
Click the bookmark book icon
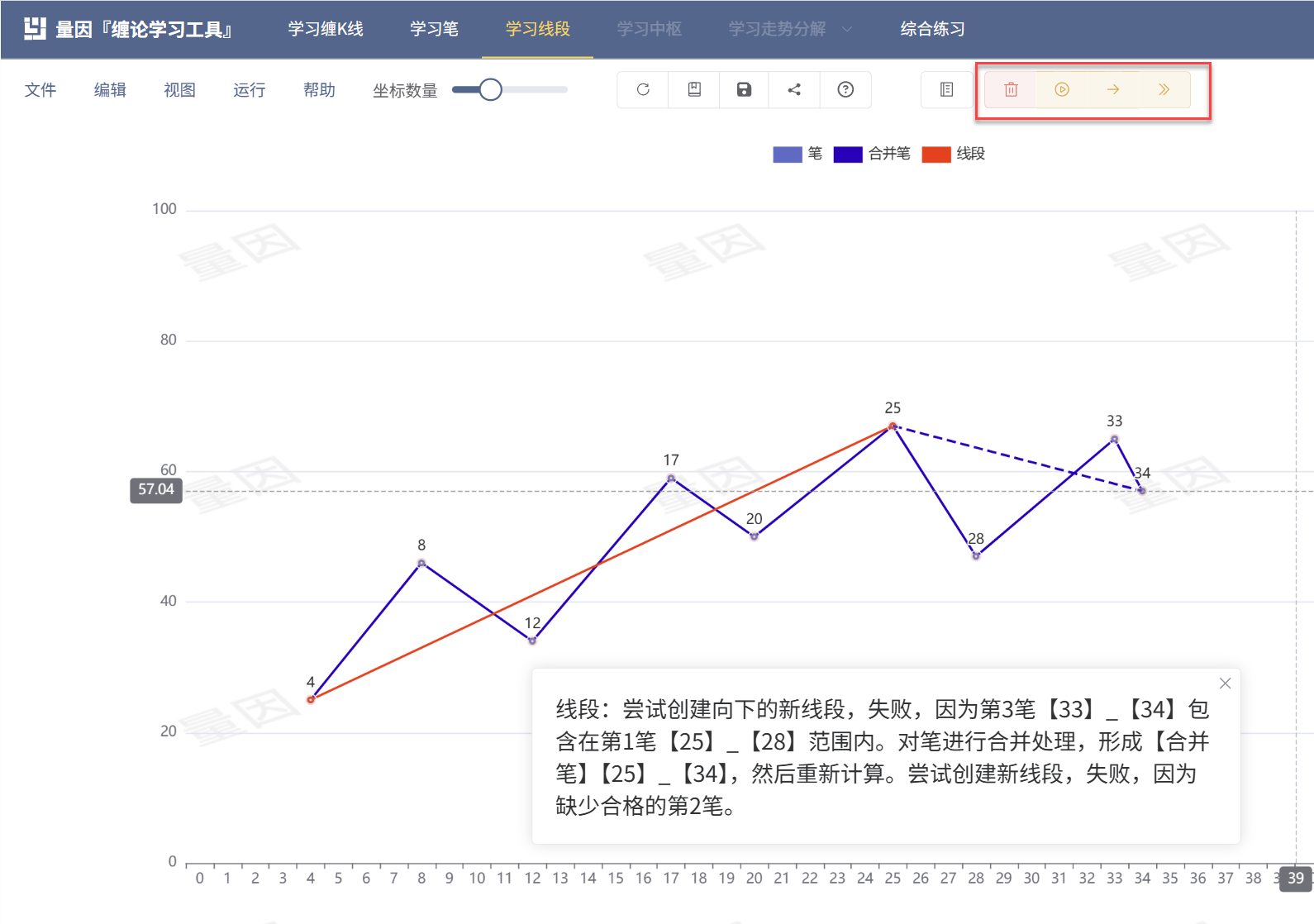tap(694, 89)
